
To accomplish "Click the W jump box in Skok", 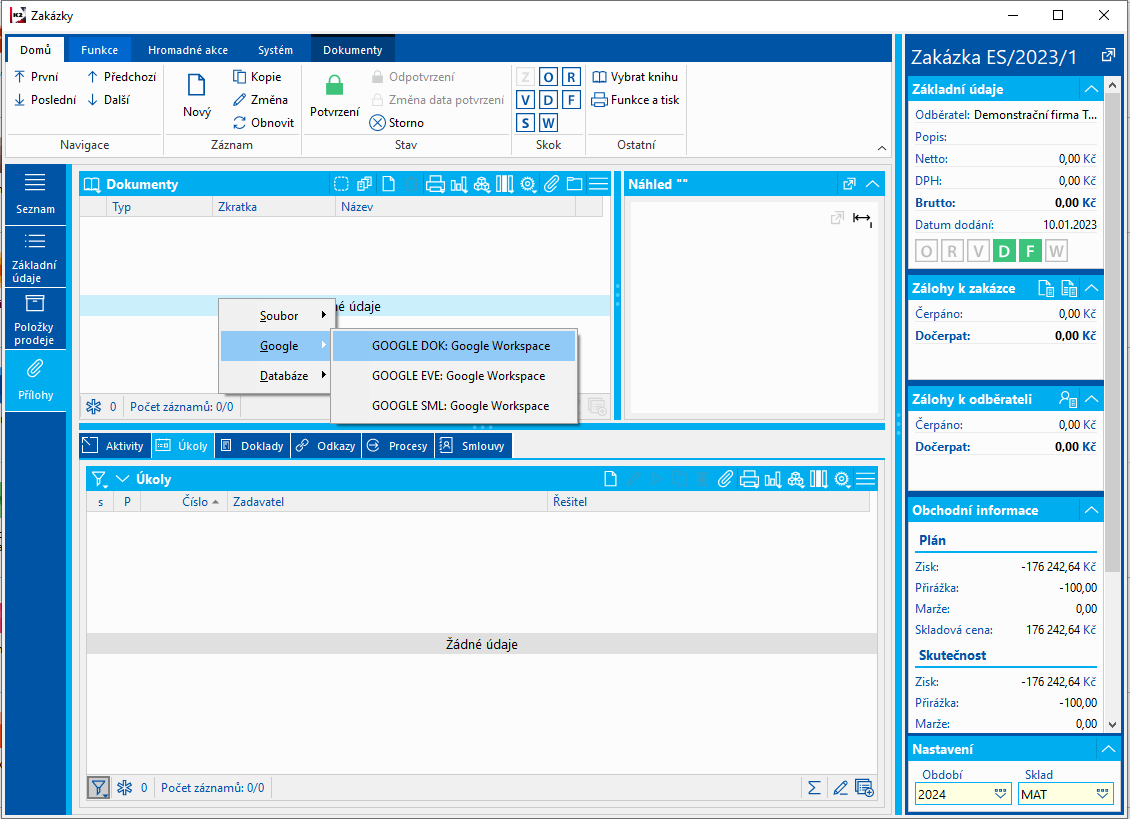I will [x=548, y=123].
